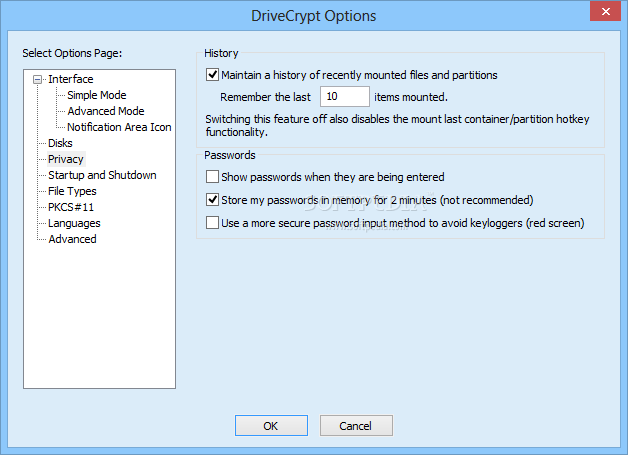
Task: Open the Languages options page
Action: point(74,223)
